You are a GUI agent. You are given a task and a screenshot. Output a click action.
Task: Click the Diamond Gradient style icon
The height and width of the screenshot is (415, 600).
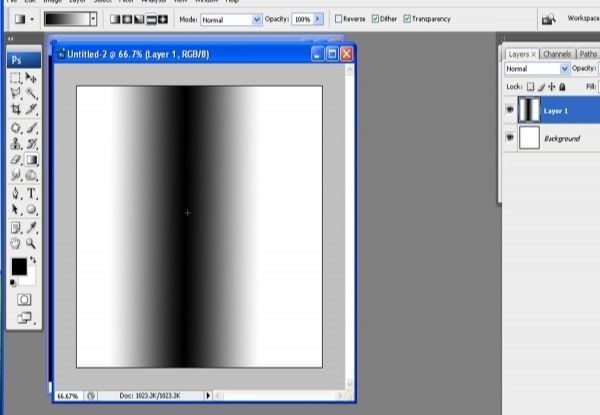163,19
